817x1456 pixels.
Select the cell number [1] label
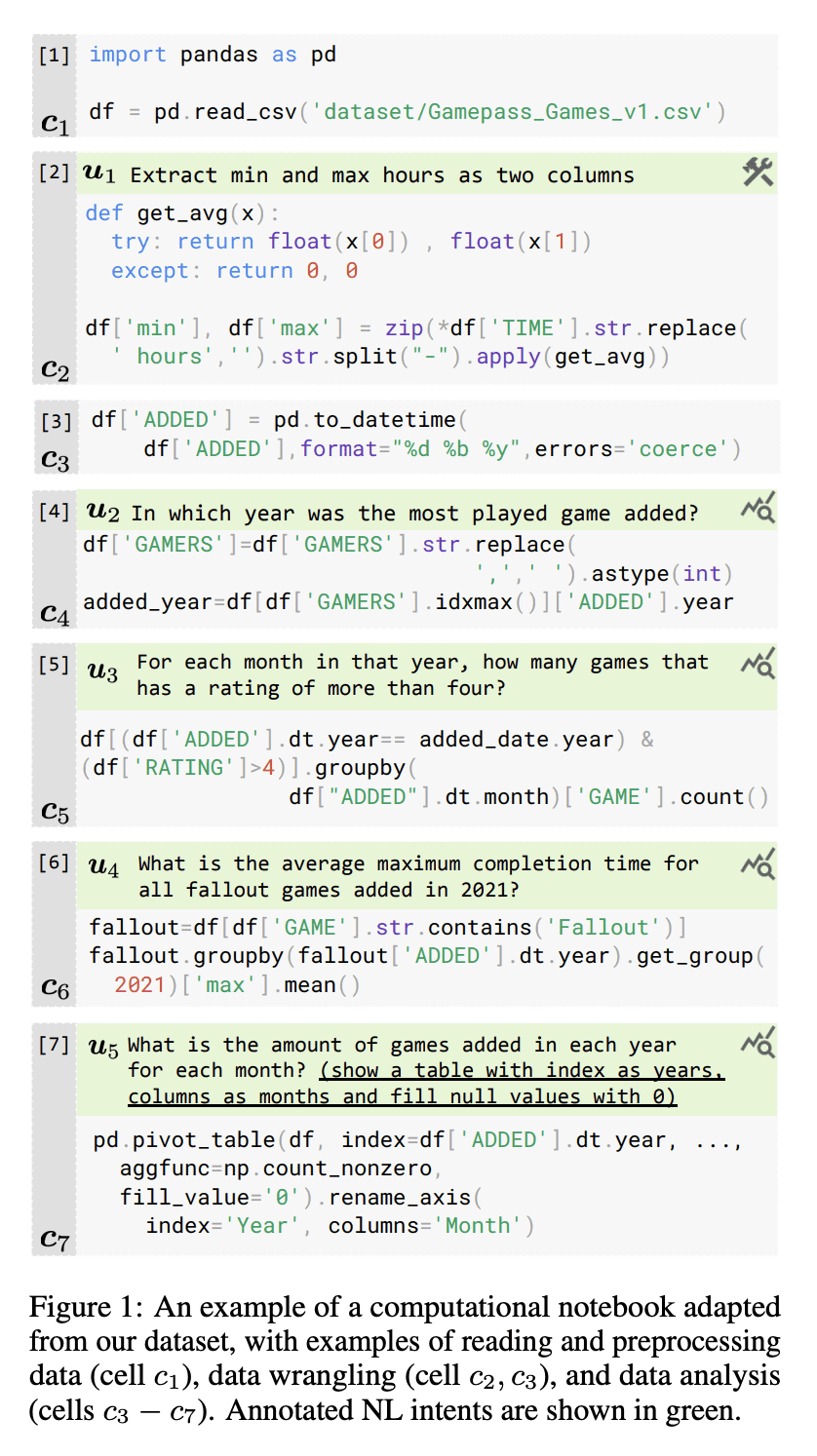point(54,55)
